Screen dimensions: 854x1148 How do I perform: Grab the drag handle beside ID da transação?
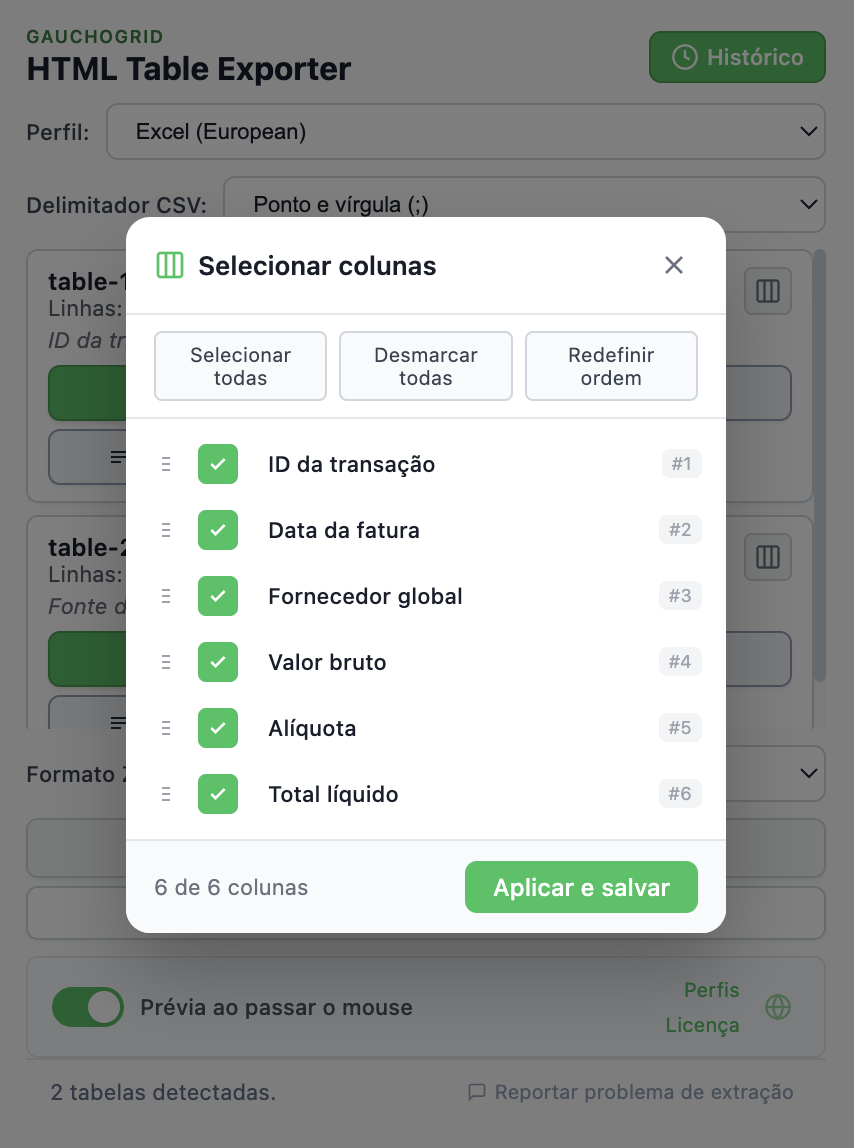click(x=166, y=464)
